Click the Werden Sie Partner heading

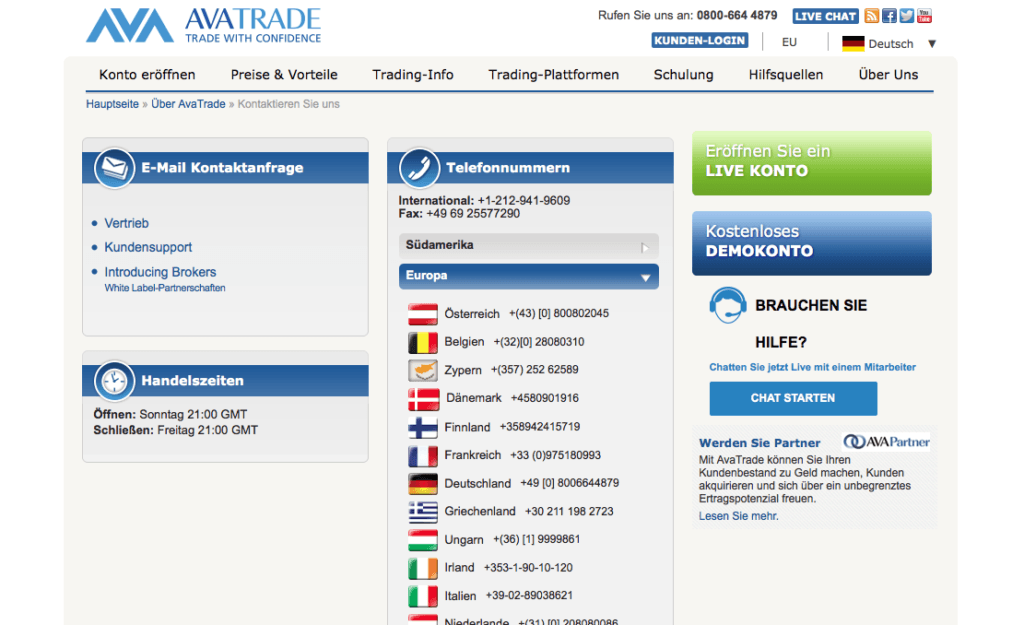(760, 443)
